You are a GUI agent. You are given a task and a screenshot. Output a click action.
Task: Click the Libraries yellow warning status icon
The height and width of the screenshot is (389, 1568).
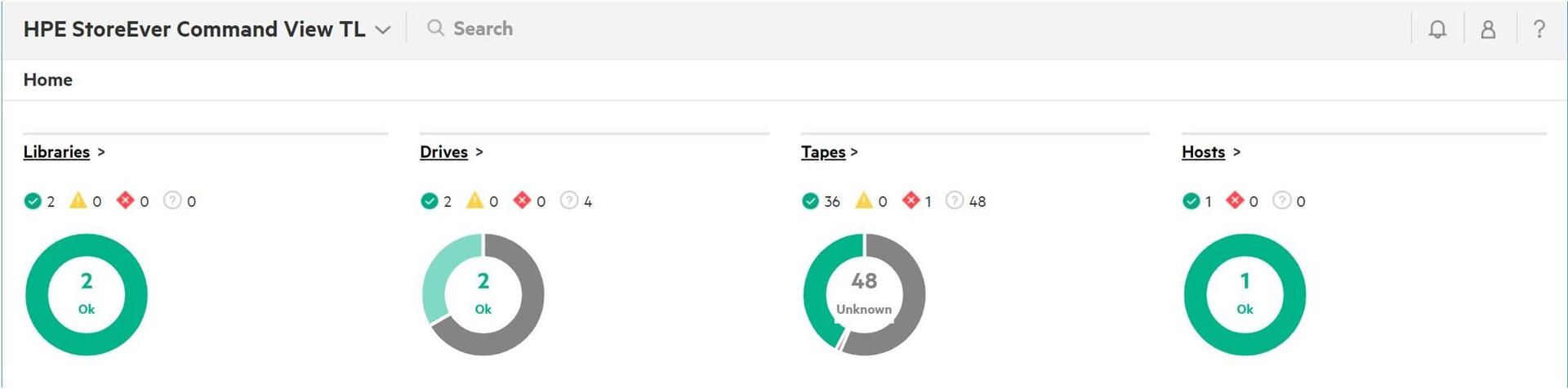78,200
